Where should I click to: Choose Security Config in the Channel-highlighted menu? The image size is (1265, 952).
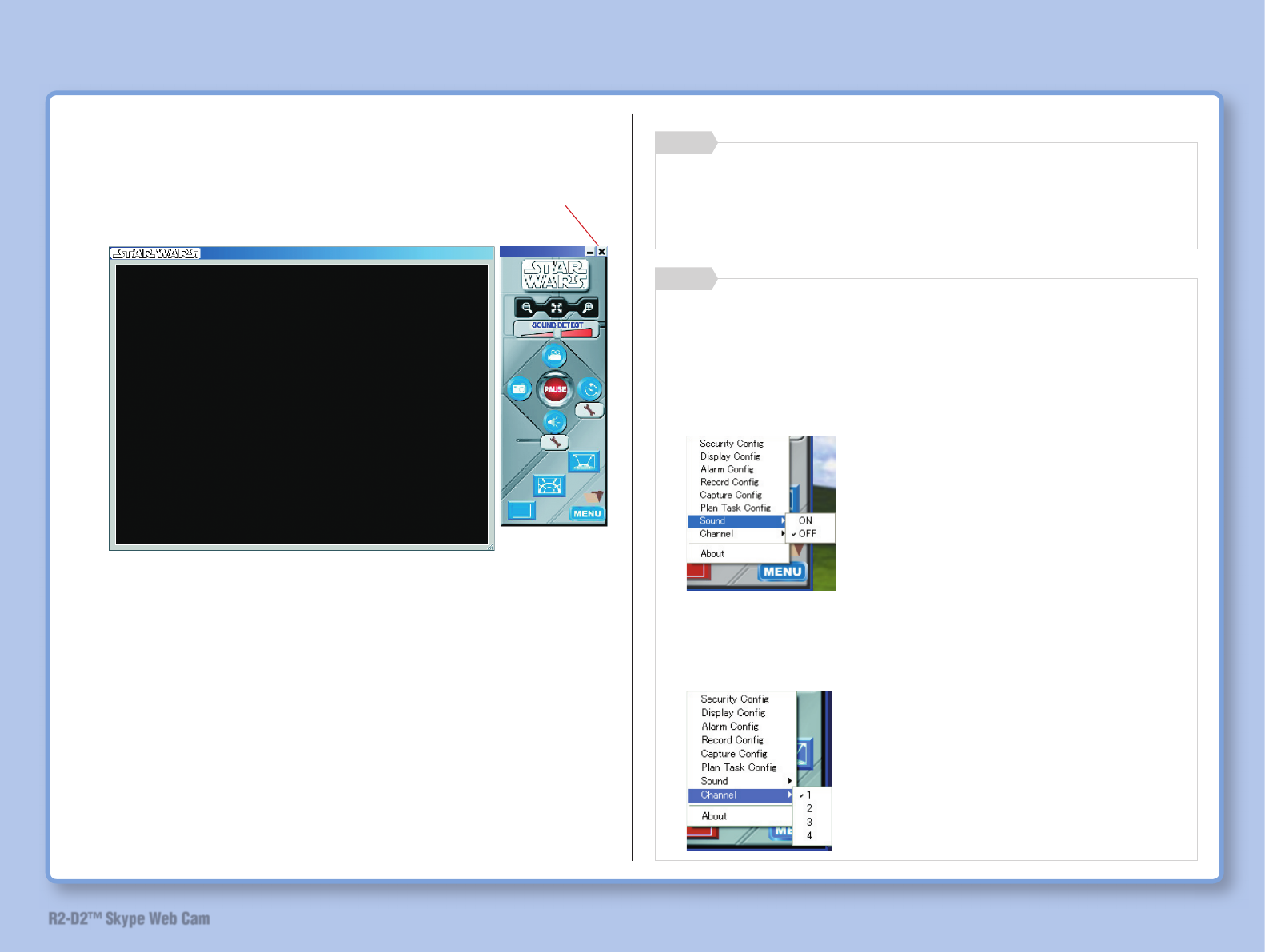(x=735, y=699)
